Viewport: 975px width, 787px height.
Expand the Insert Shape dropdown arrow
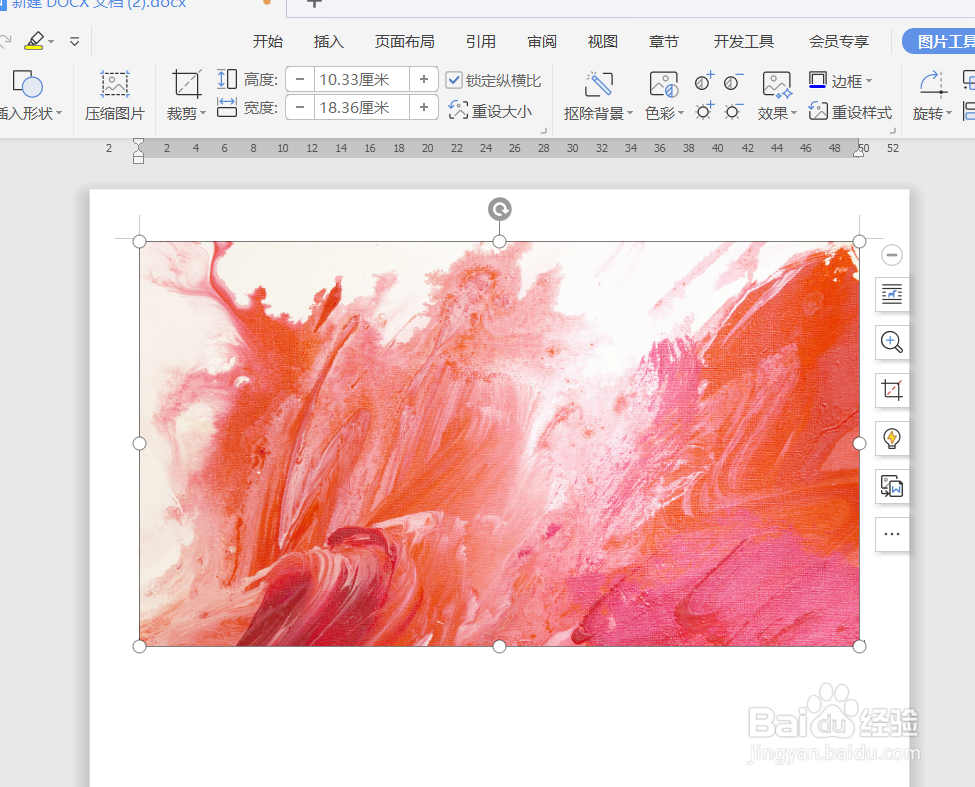pos(59,114)
